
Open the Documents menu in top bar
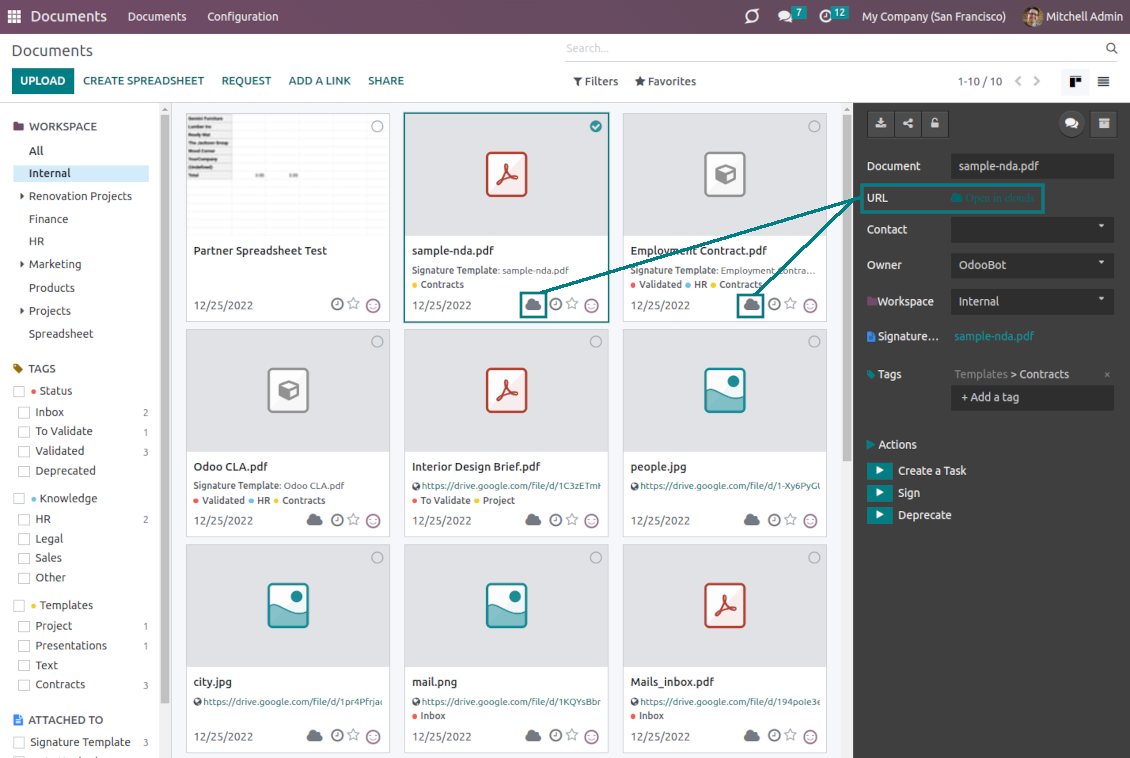[x=157, y=17]
